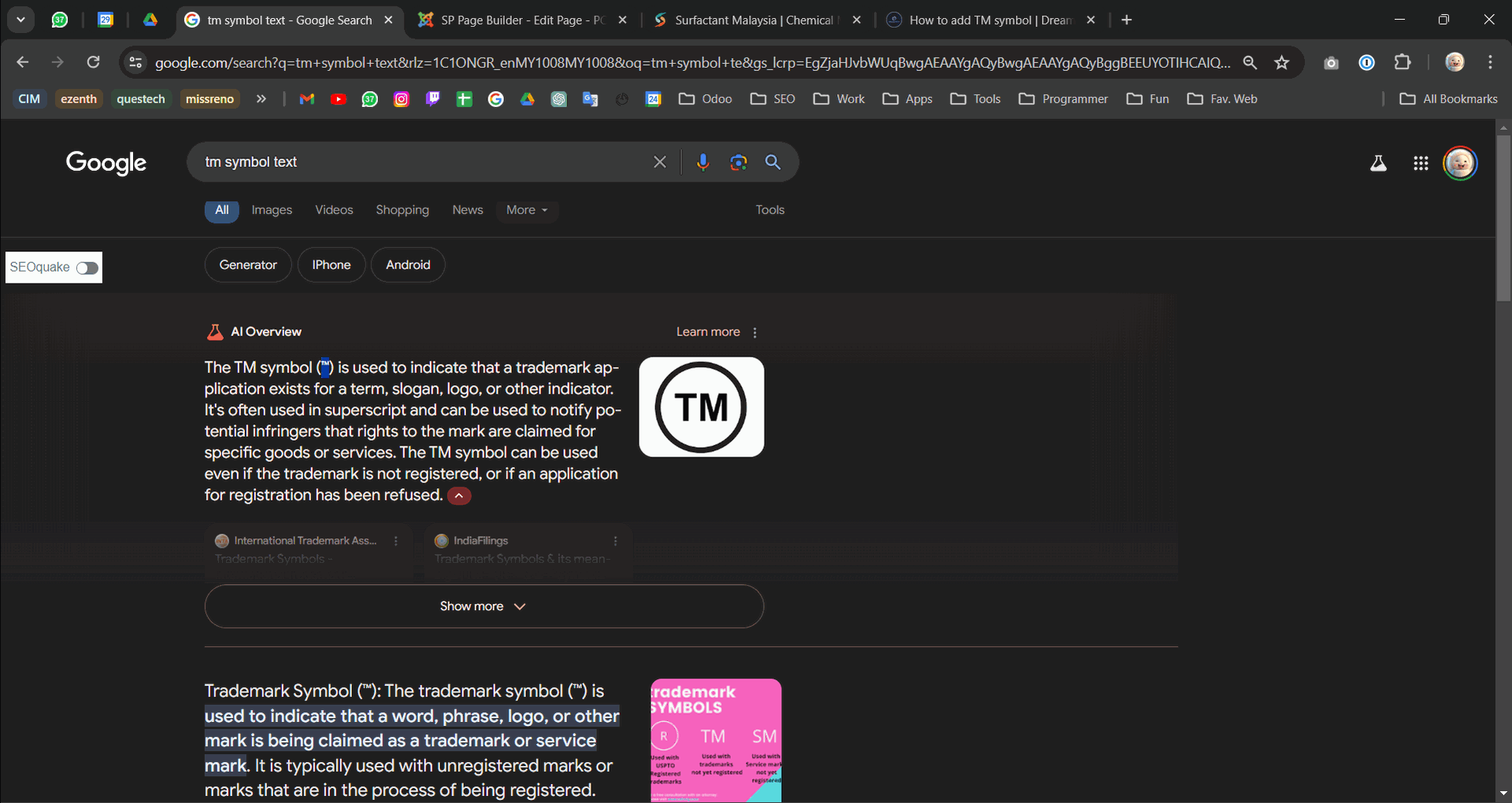Screen dimensions: 1512x803
Task: Click the camera screenshot extension icon
Action: [1331, 62]
